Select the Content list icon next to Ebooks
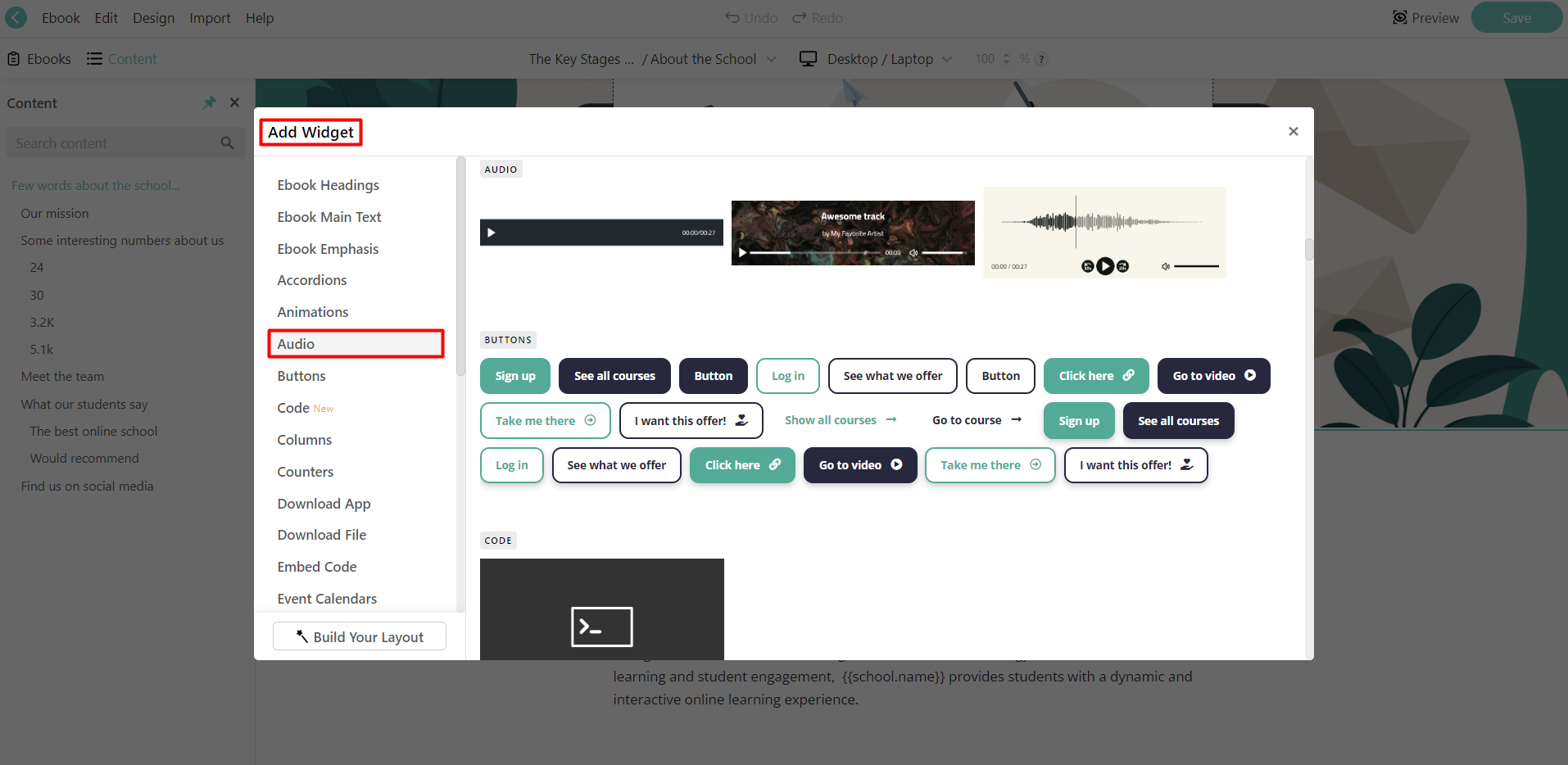The width and height of the screenshot is (1568, 765). [x=96, y=58]
